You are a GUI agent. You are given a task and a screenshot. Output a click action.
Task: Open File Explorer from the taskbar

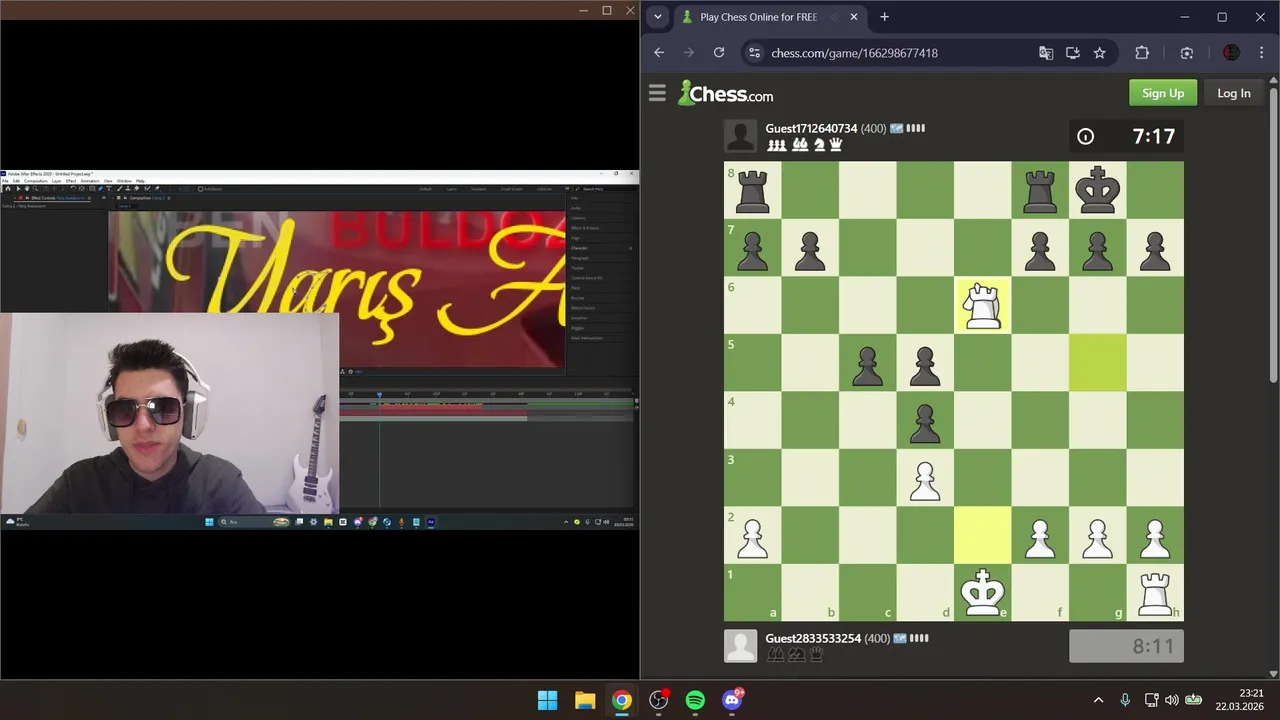[585, 700]
